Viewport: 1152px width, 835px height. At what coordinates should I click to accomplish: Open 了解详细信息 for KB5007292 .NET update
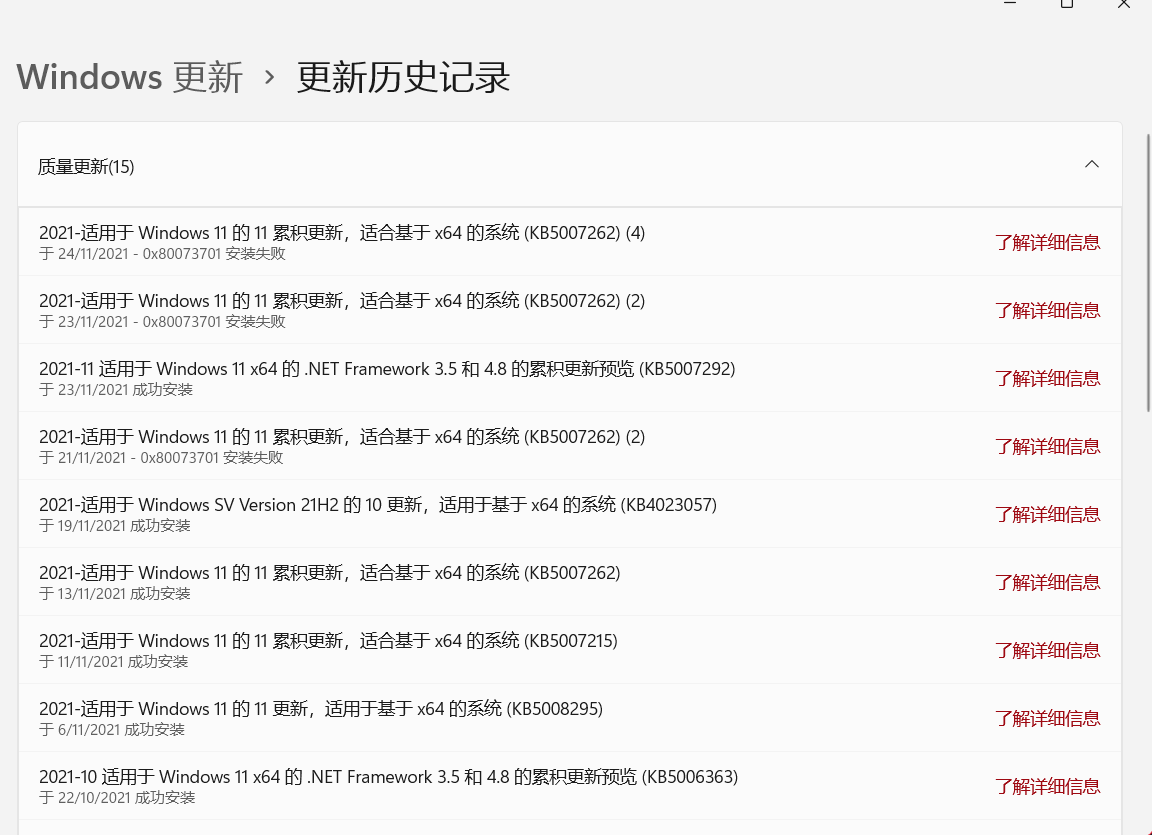1048,378
